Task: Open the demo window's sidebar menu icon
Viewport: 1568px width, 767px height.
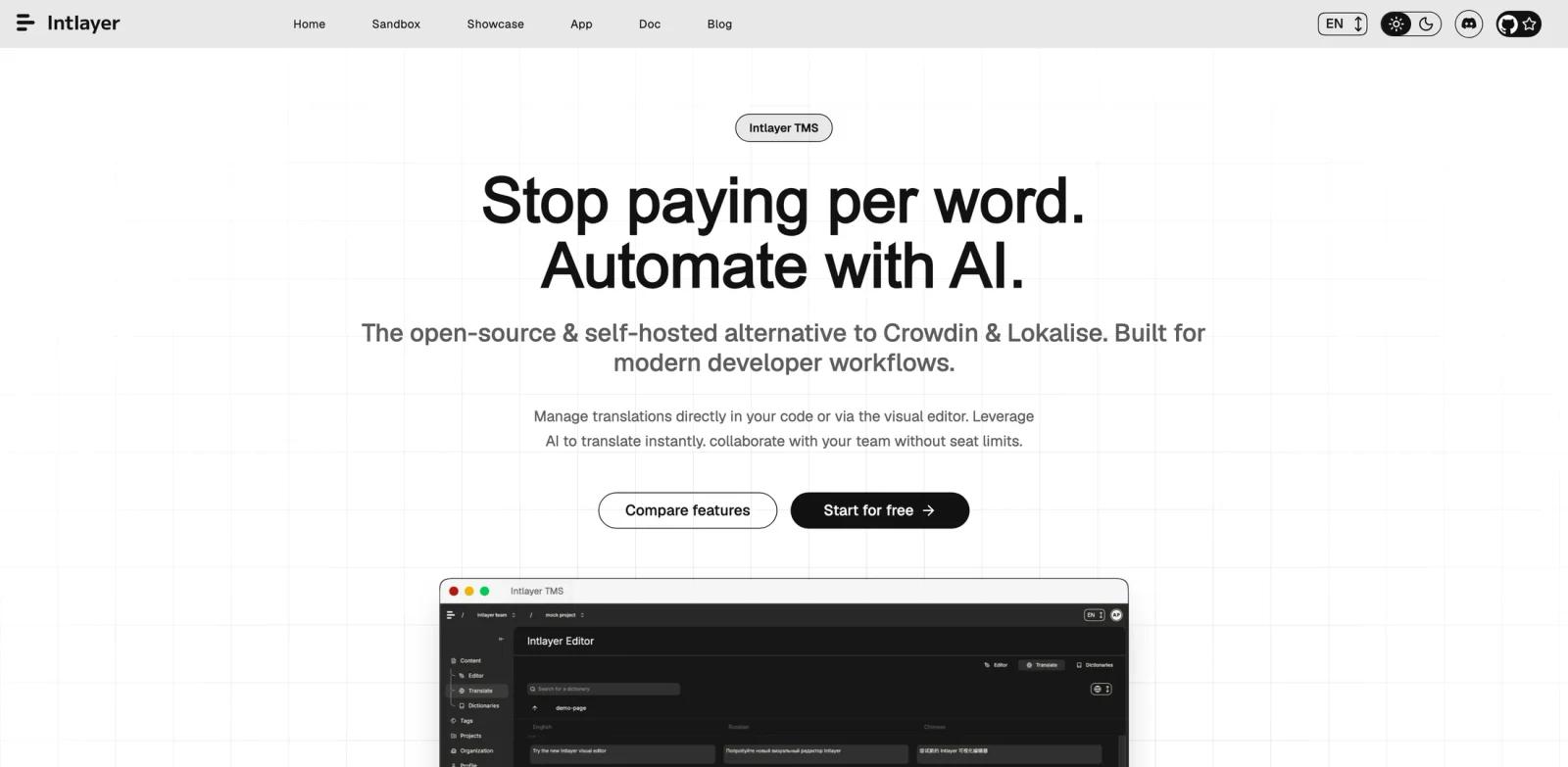Action: pos(451,615)
